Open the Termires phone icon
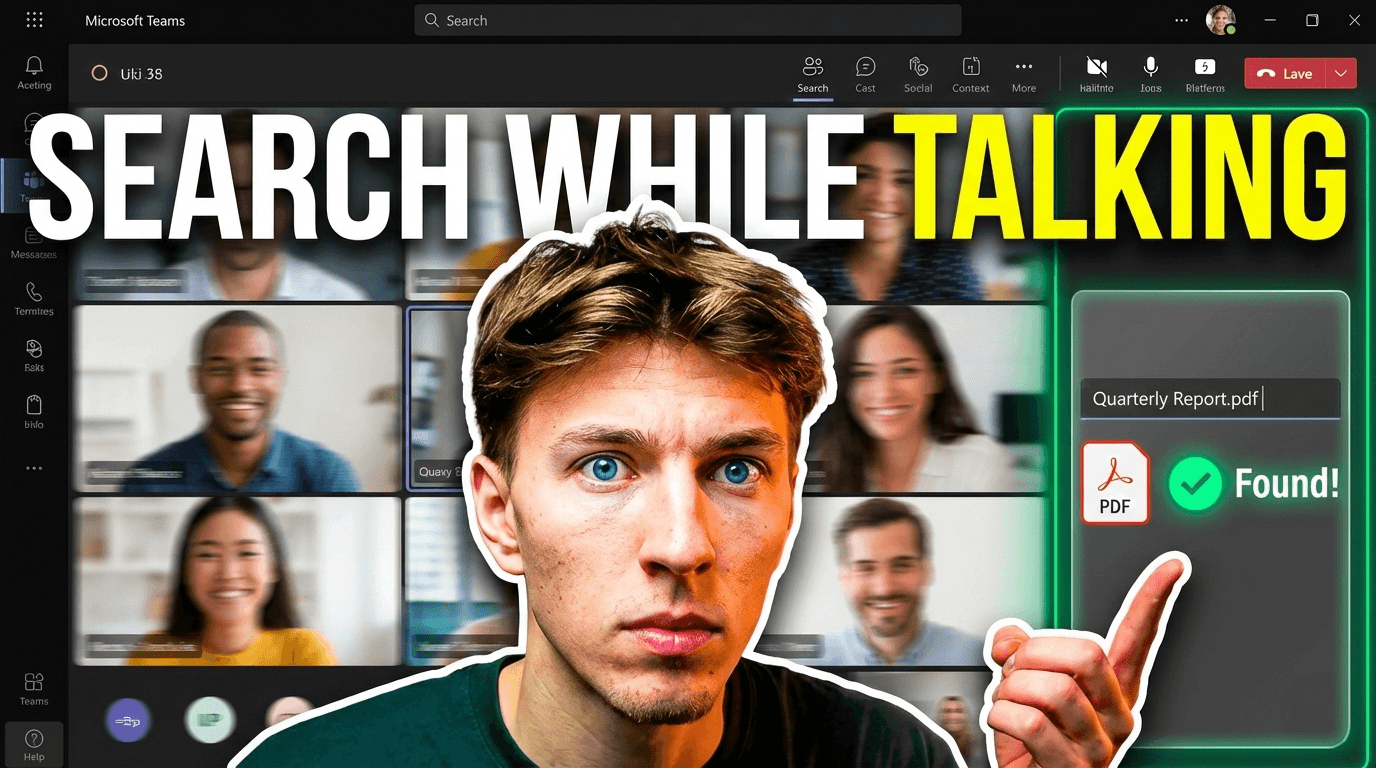This screenshot has width=1376, height=768. tap(34, 299)
